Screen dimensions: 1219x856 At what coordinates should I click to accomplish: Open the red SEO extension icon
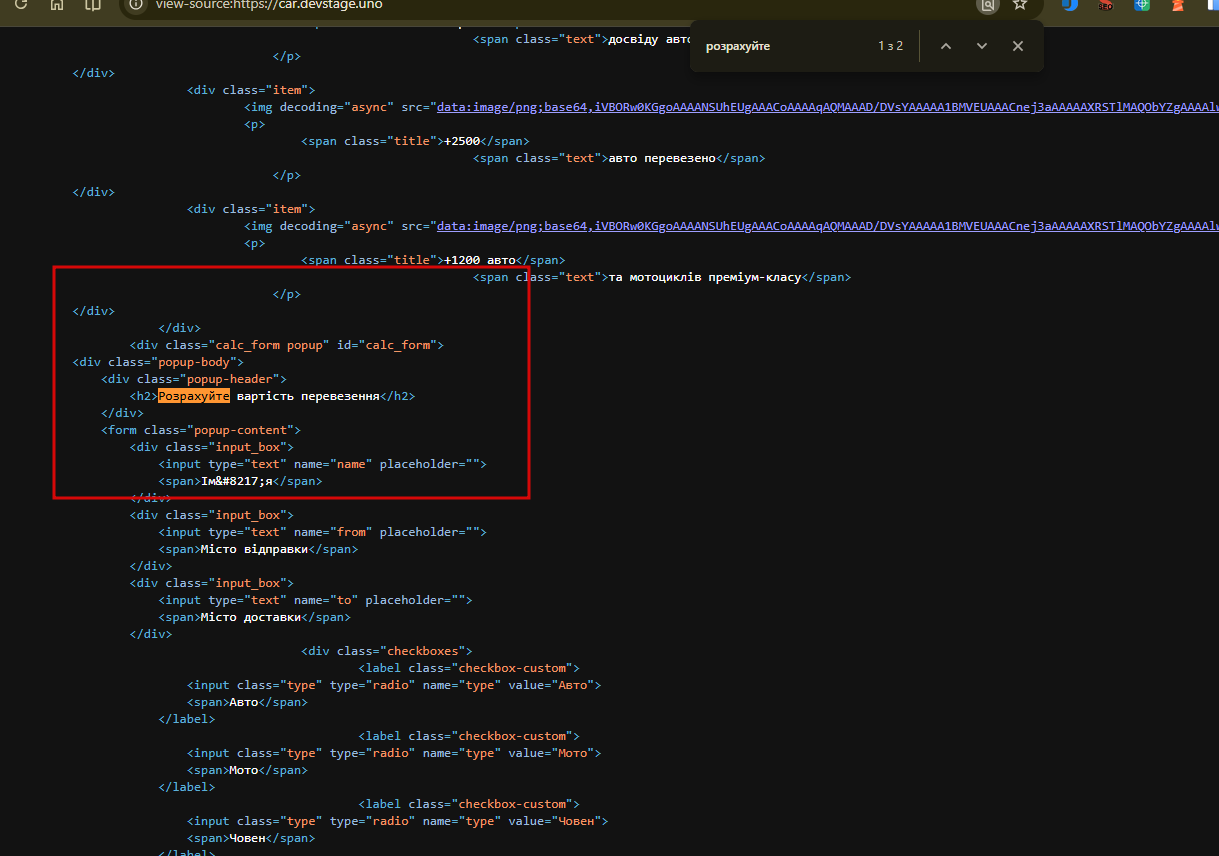pyautogui.click(x=1106, y=5)
